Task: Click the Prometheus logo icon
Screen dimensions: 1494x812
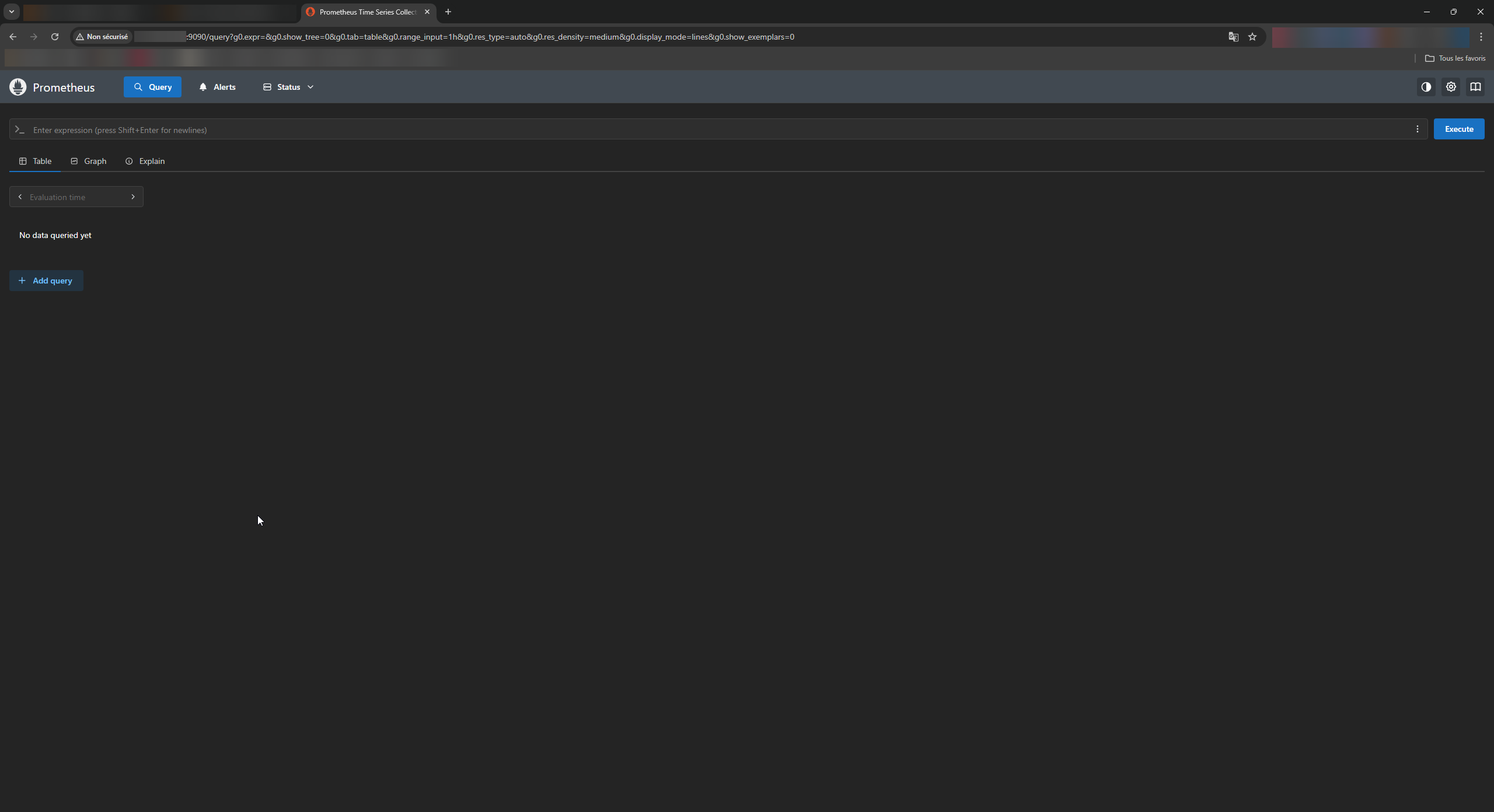Action: pyautogui.click(x=18, y=87)
